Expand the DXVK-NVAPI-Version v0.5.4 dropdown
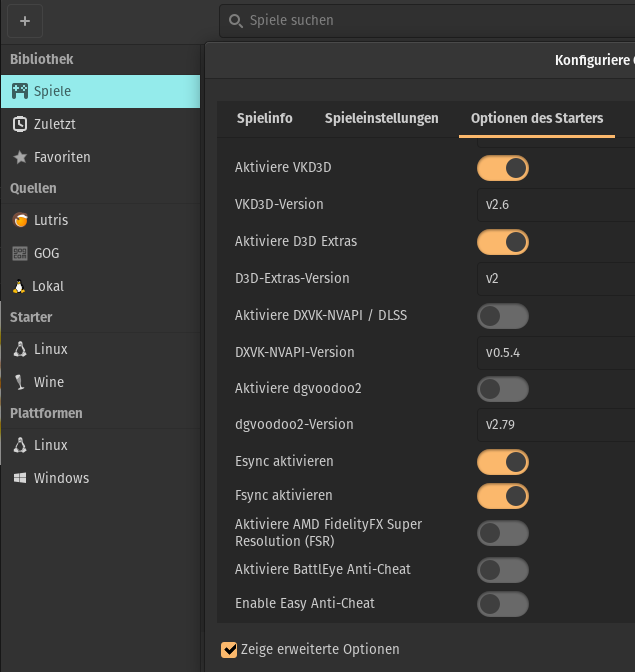This screenshot has width=635, height=672. [x=555, y=352]
